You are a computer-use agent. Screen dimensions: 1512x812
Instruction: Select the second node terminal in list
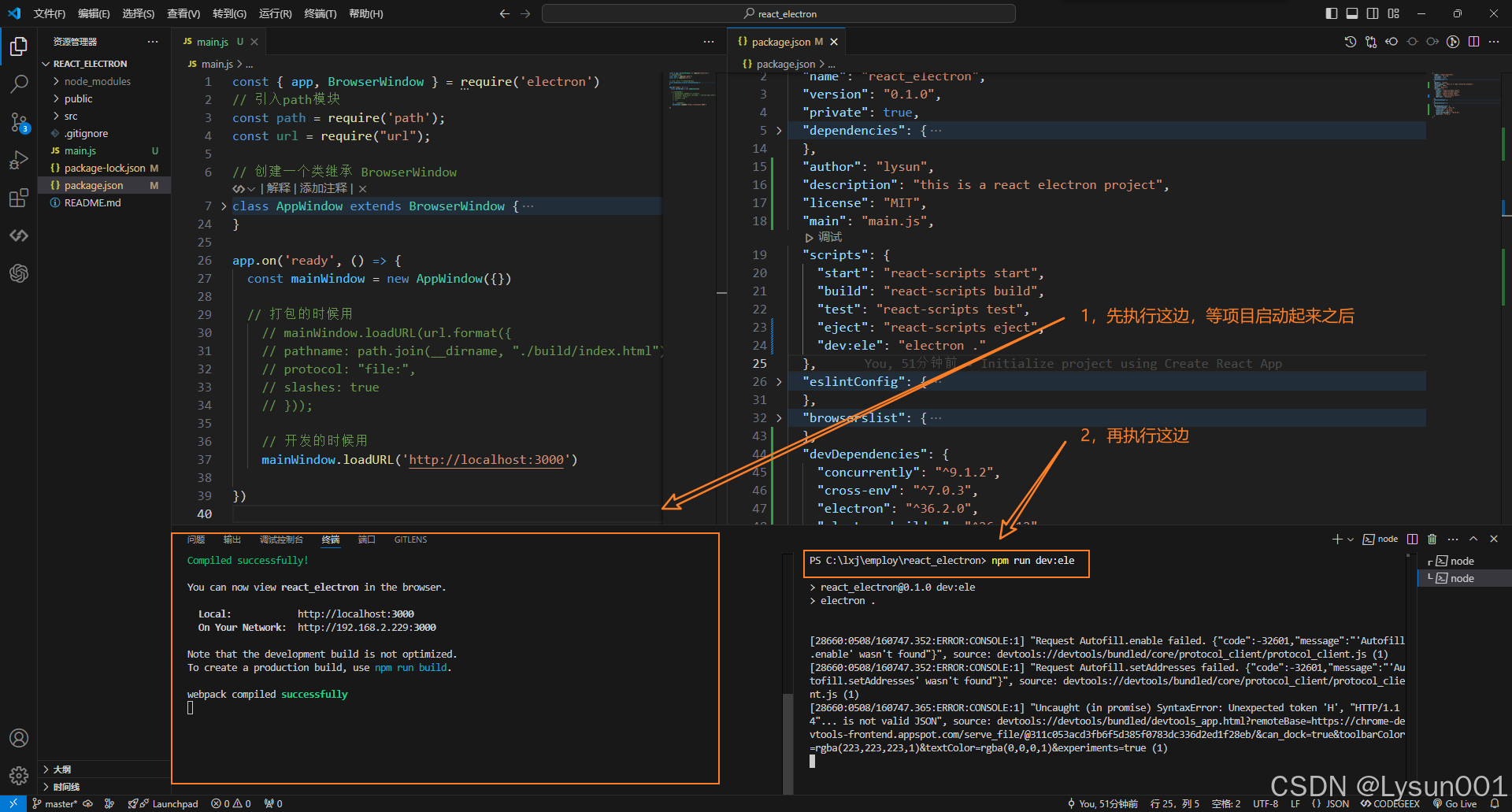(x=1464, y=578)
